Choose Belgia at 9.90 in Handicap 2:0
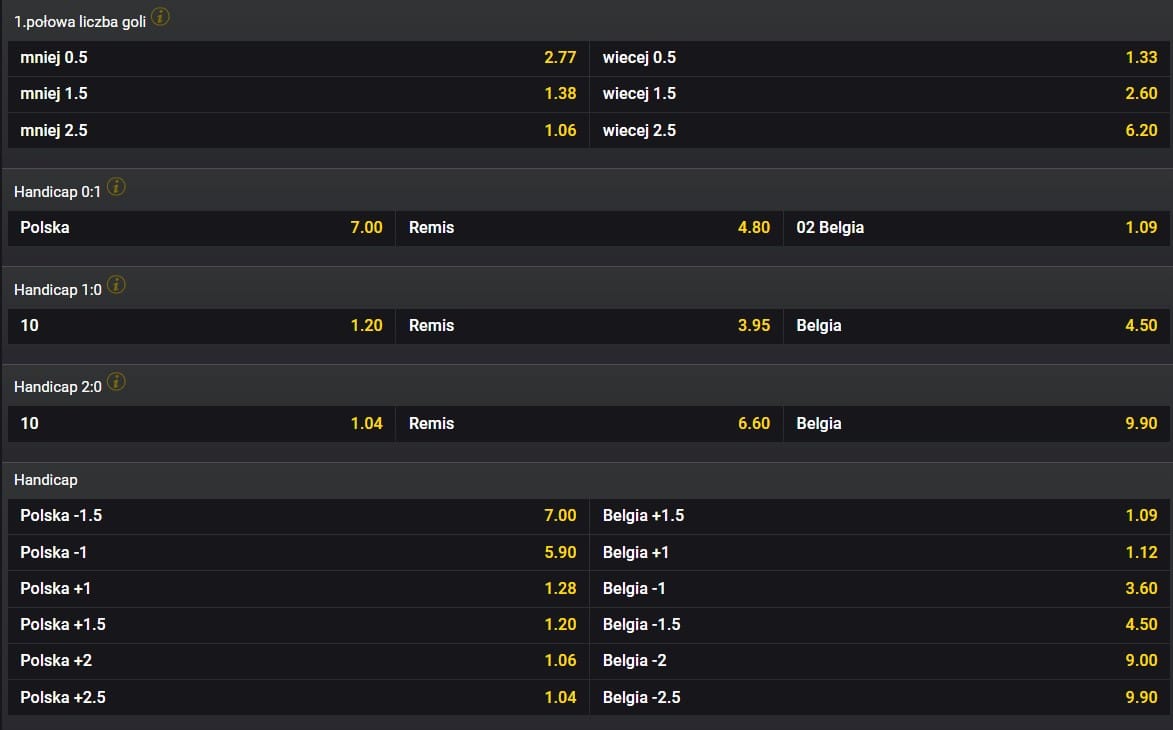Image resolution: width=1173 pixels, height=730 pixels. (977, 424)
